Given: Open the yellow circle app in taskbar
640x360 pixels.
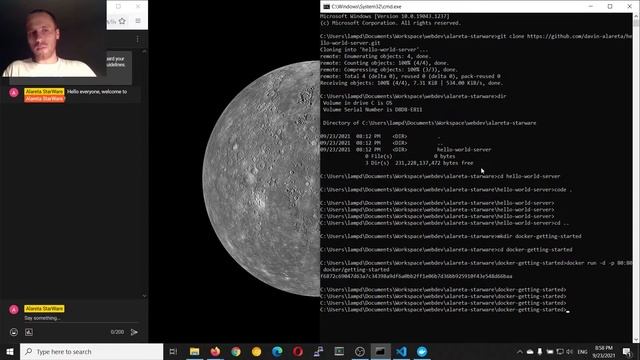Looking at the screenshot, I should (x=256, y=351).
